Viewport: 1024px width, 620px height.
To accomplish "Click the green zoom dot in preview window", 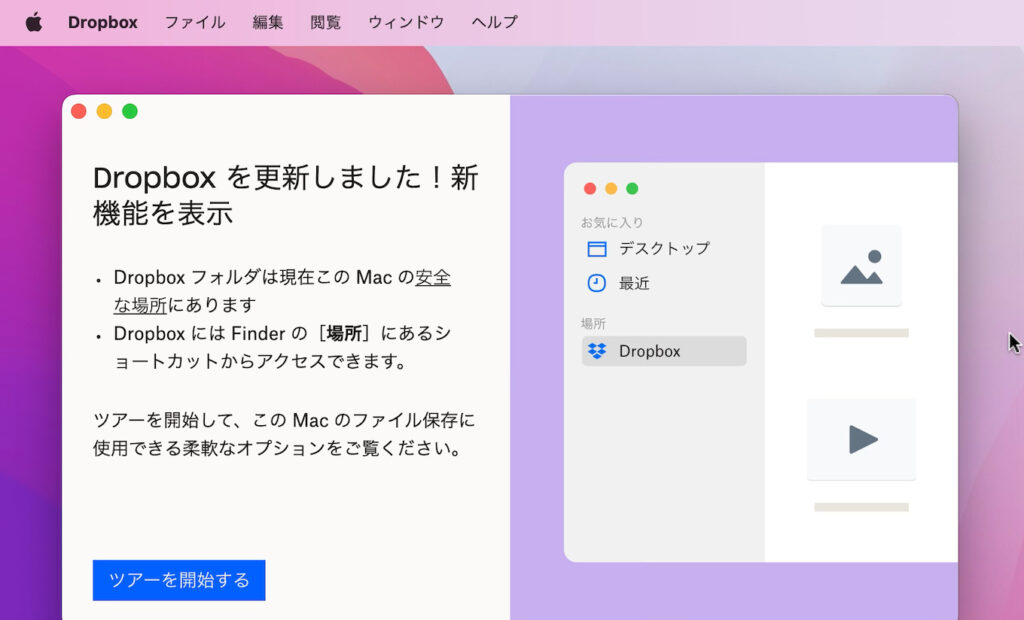I will pyautogui.click(x=631, y=188).
